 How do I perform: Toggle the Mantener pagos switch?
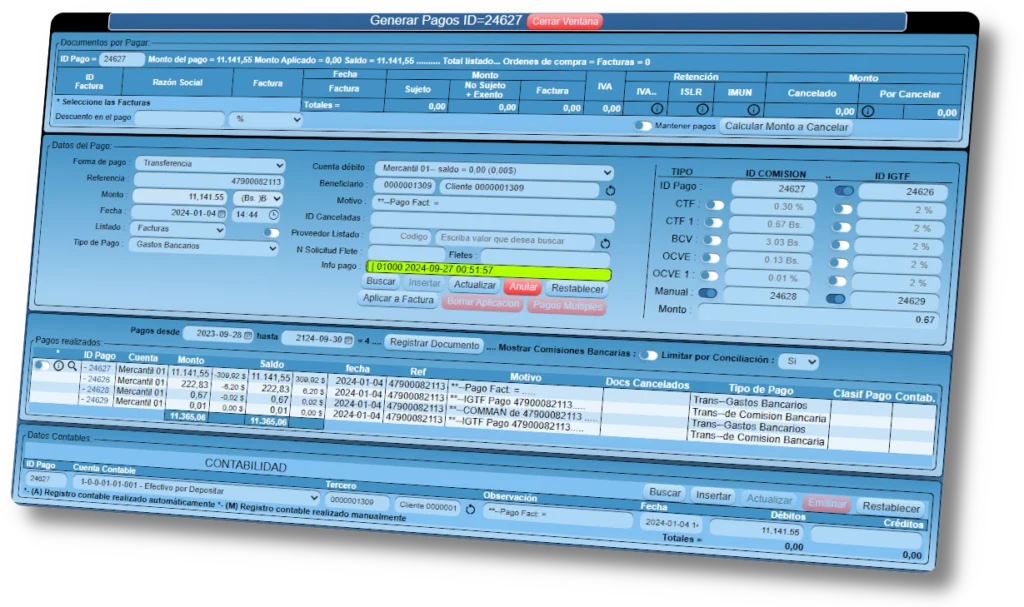tap(644, 126)
